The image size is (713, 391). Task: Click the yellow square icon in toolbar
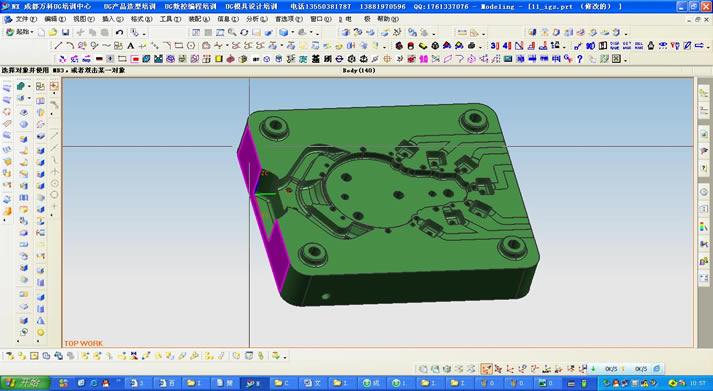click(219, 59)
